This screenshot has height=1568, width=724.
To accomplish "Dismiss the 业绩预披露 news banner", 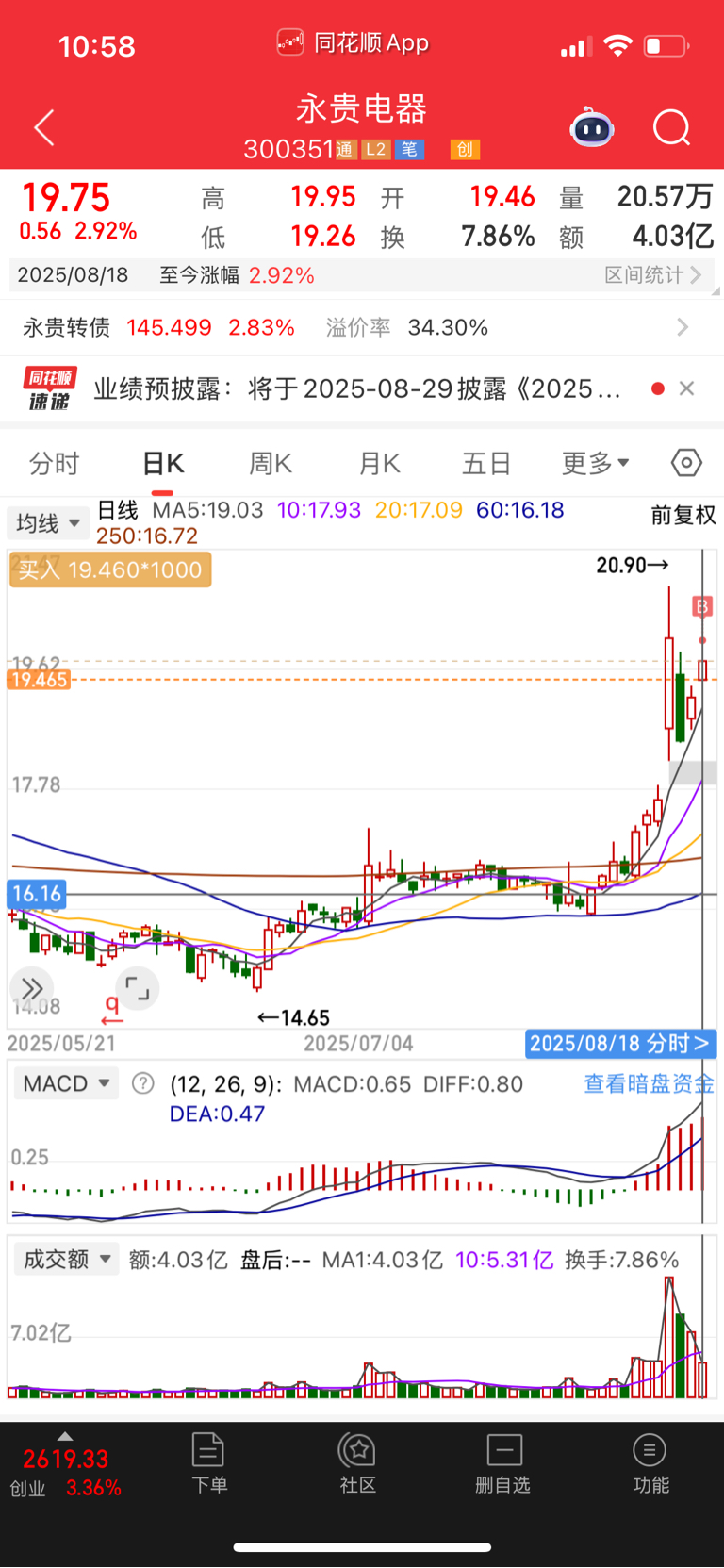I will [687, 388].
